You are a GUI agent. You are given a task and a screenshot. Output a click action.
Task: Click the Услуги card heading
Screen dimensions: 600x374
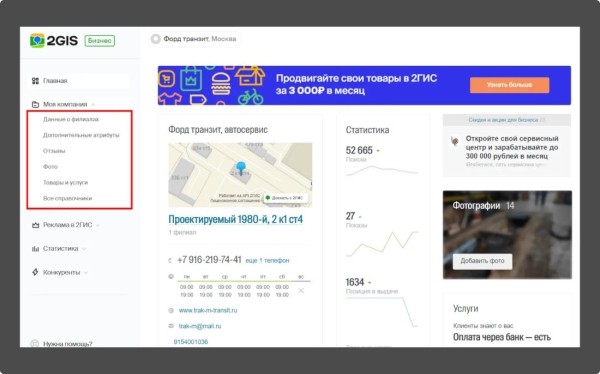coord(465,309)
